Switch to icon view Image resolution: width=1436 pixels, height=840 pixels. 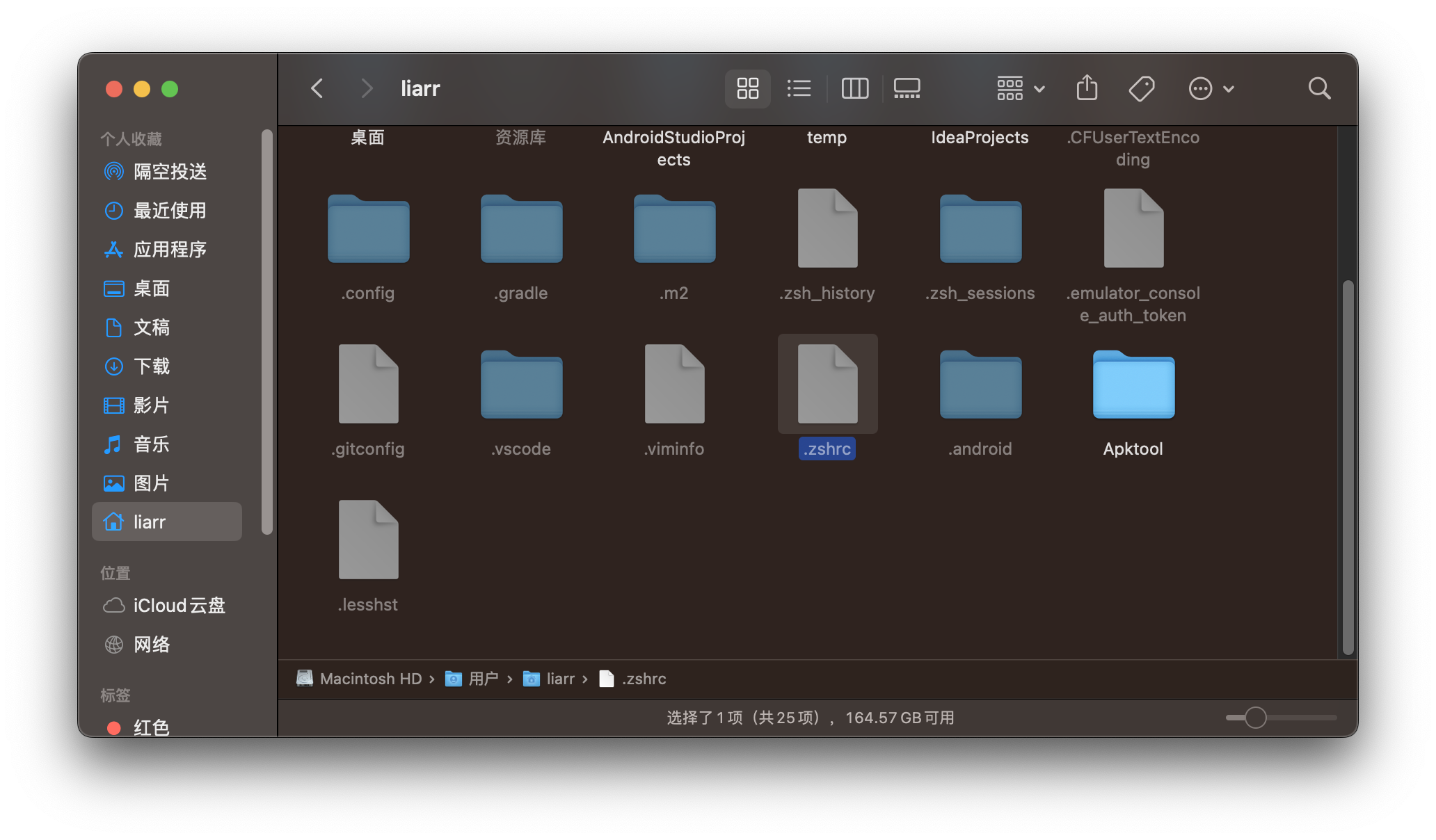click(747, 88)
